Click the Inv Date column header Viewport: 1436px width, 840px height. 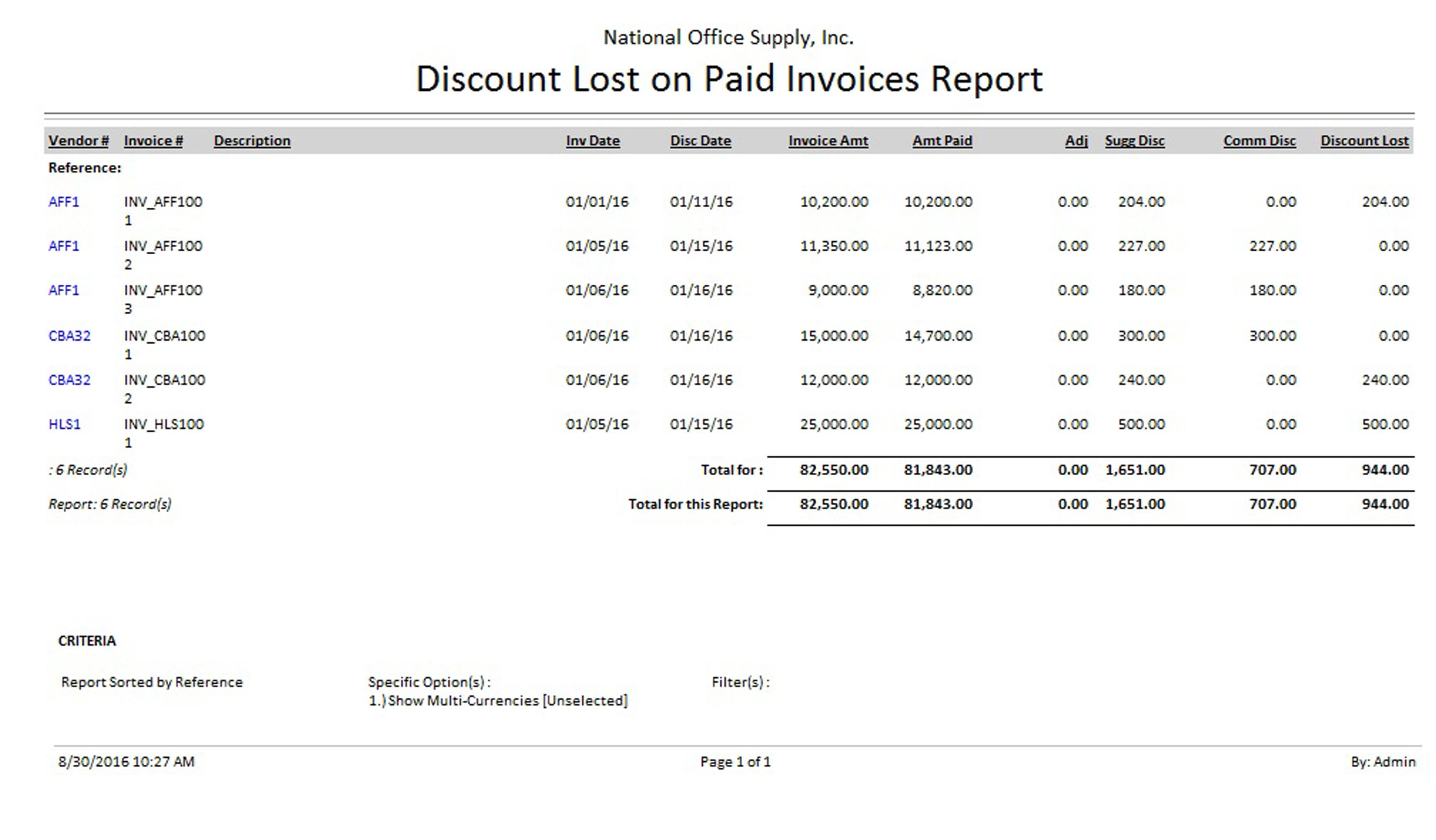[x=593, y=141]
